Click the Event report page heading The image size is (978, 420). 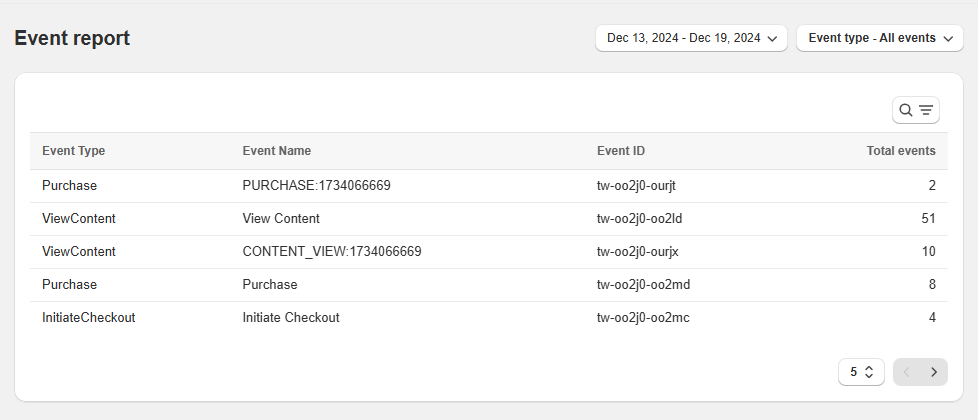pos(72,39)
